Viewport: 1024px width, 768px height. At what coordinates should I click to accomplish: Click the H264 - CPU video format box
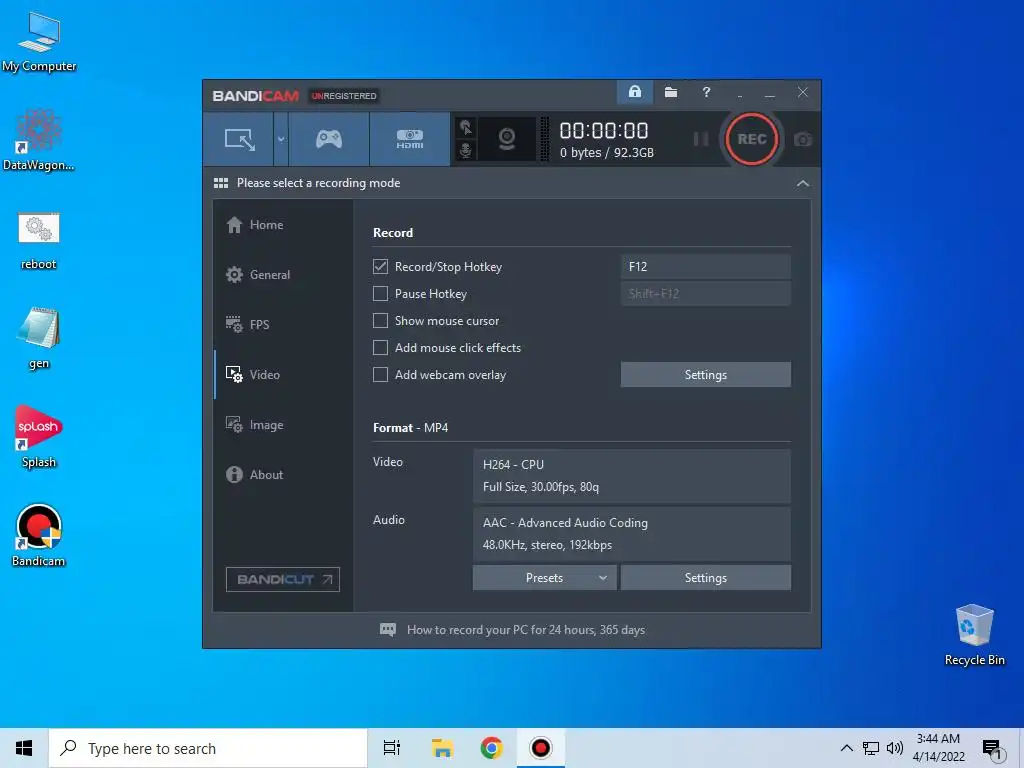632,475
